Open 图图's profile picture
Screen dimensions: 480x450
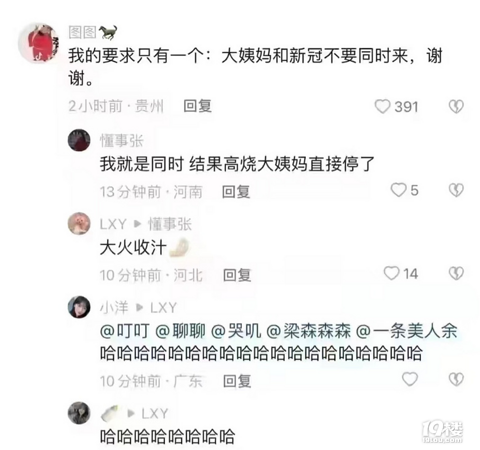(x=38, y=43)
